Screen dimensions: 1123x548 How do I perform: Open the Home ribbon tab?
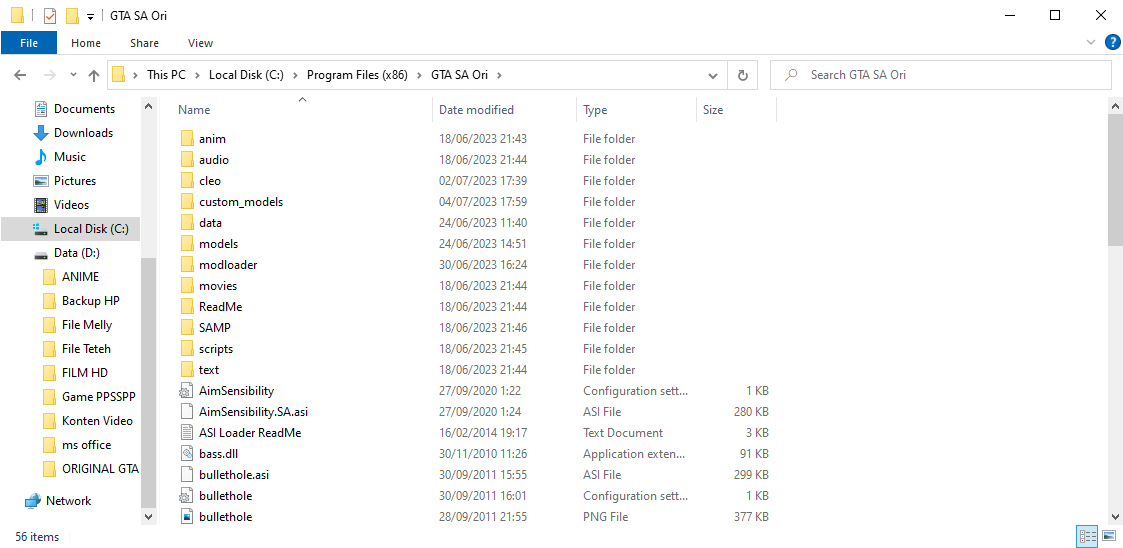coord(86,43)
